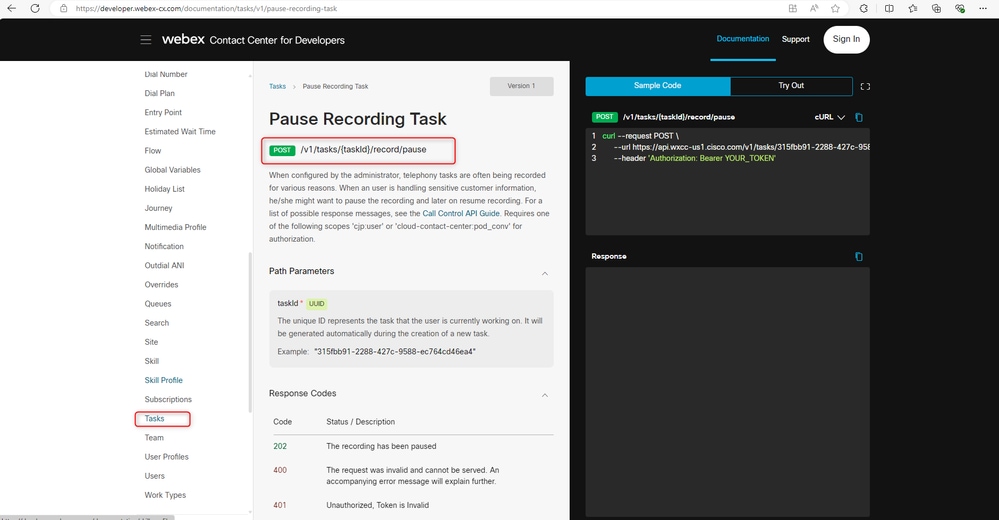Open the hamburger menu beside the webex logo
Image resolution: width=999 pixels, height=520 pixels.
[146, 40]
